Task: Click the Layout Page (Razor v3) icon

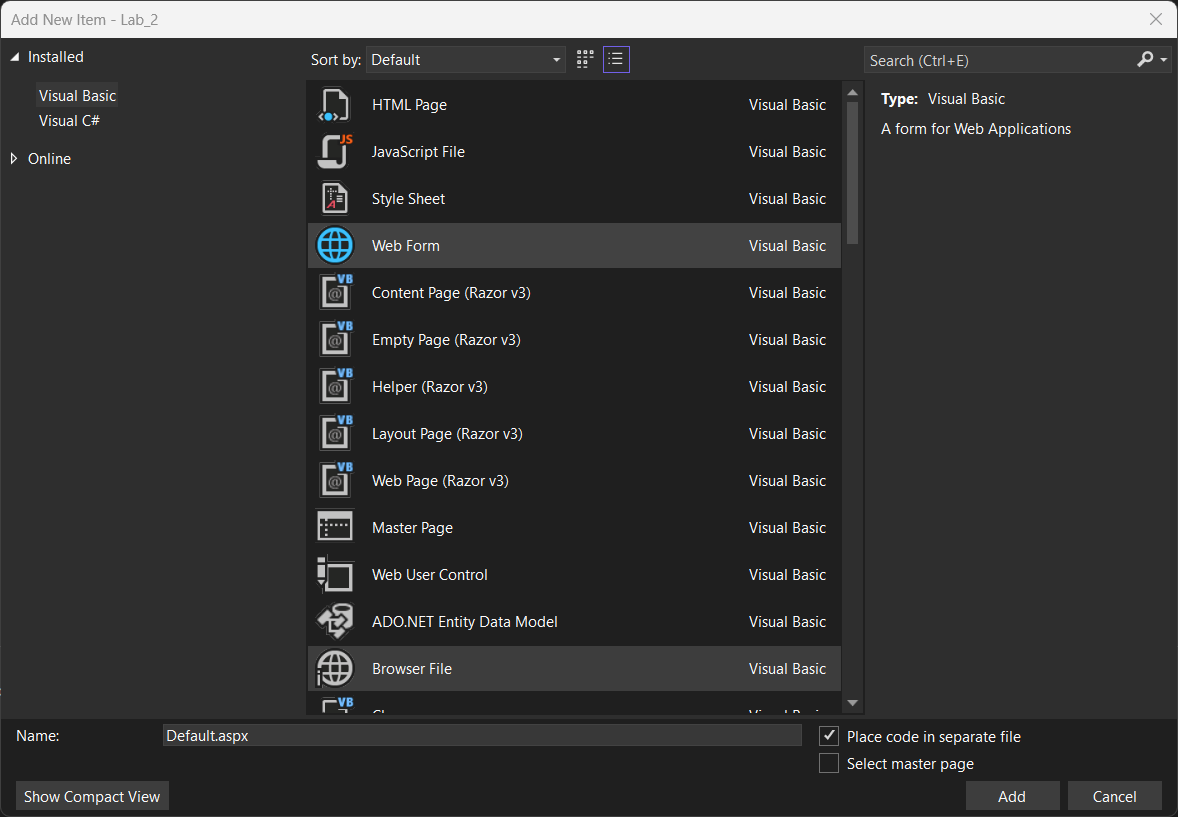Action: 335,433
